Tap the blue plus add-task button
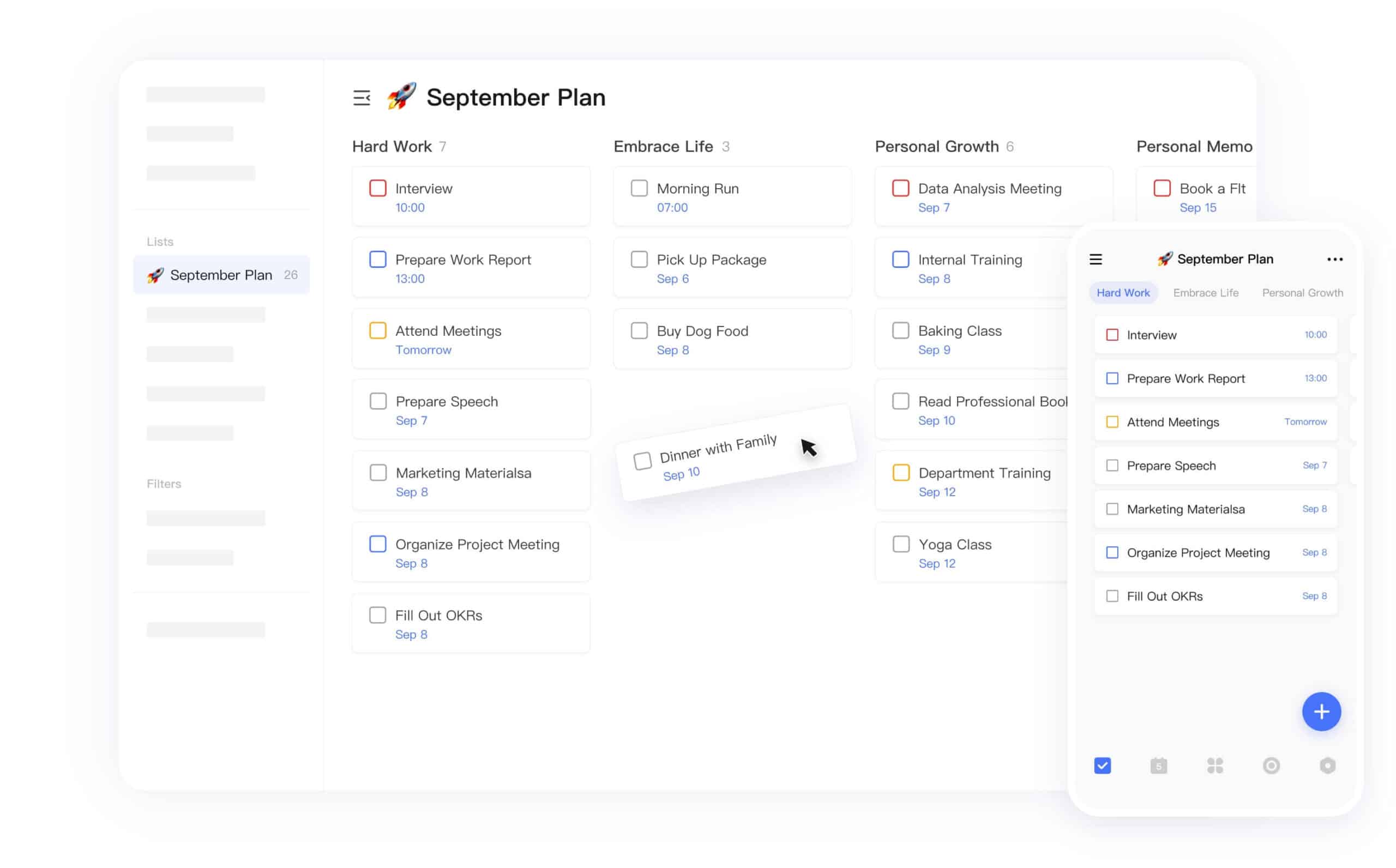 point(1321,712)
